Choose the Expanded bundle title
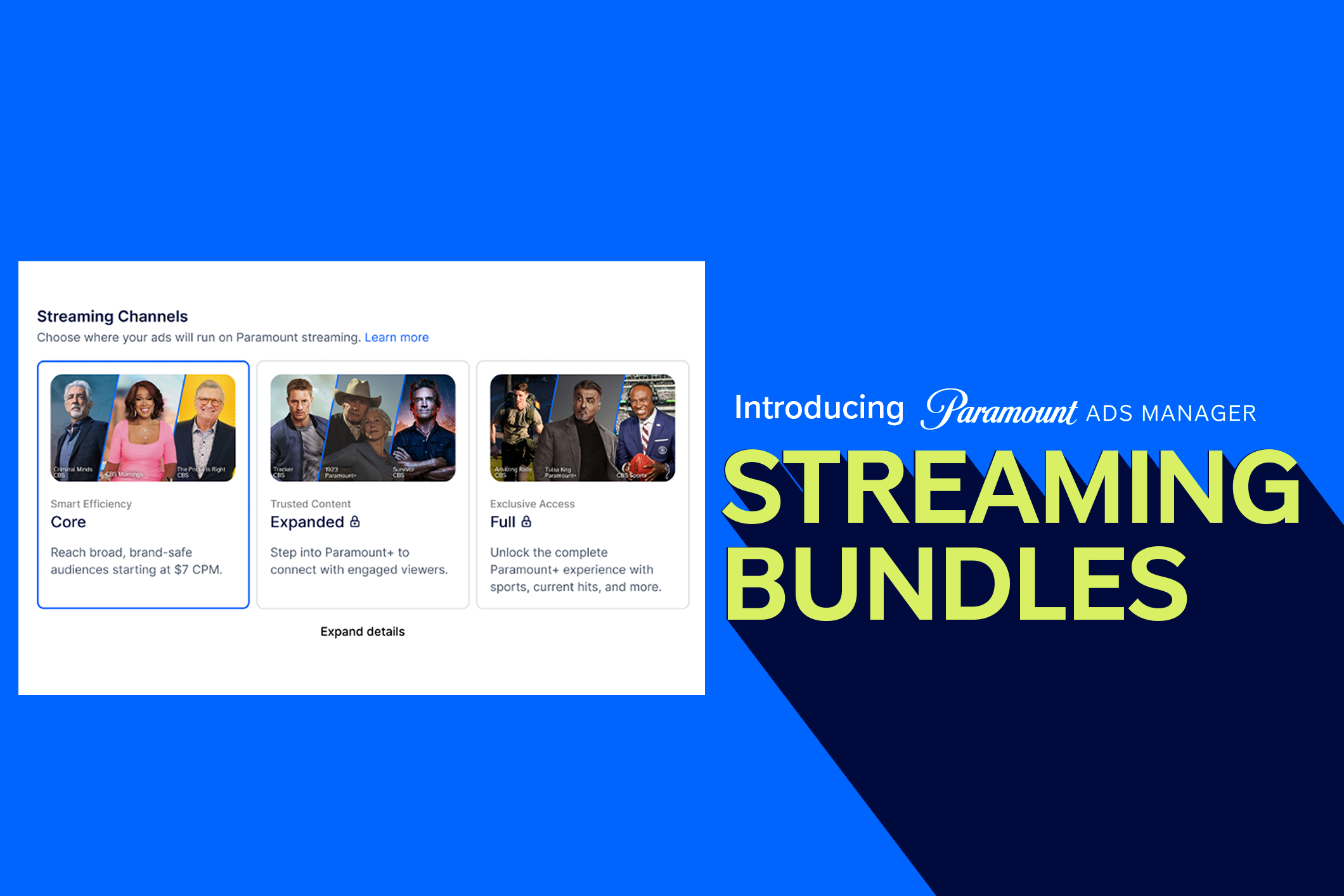Screen dimensions: 1344x896 pos(307,522)
